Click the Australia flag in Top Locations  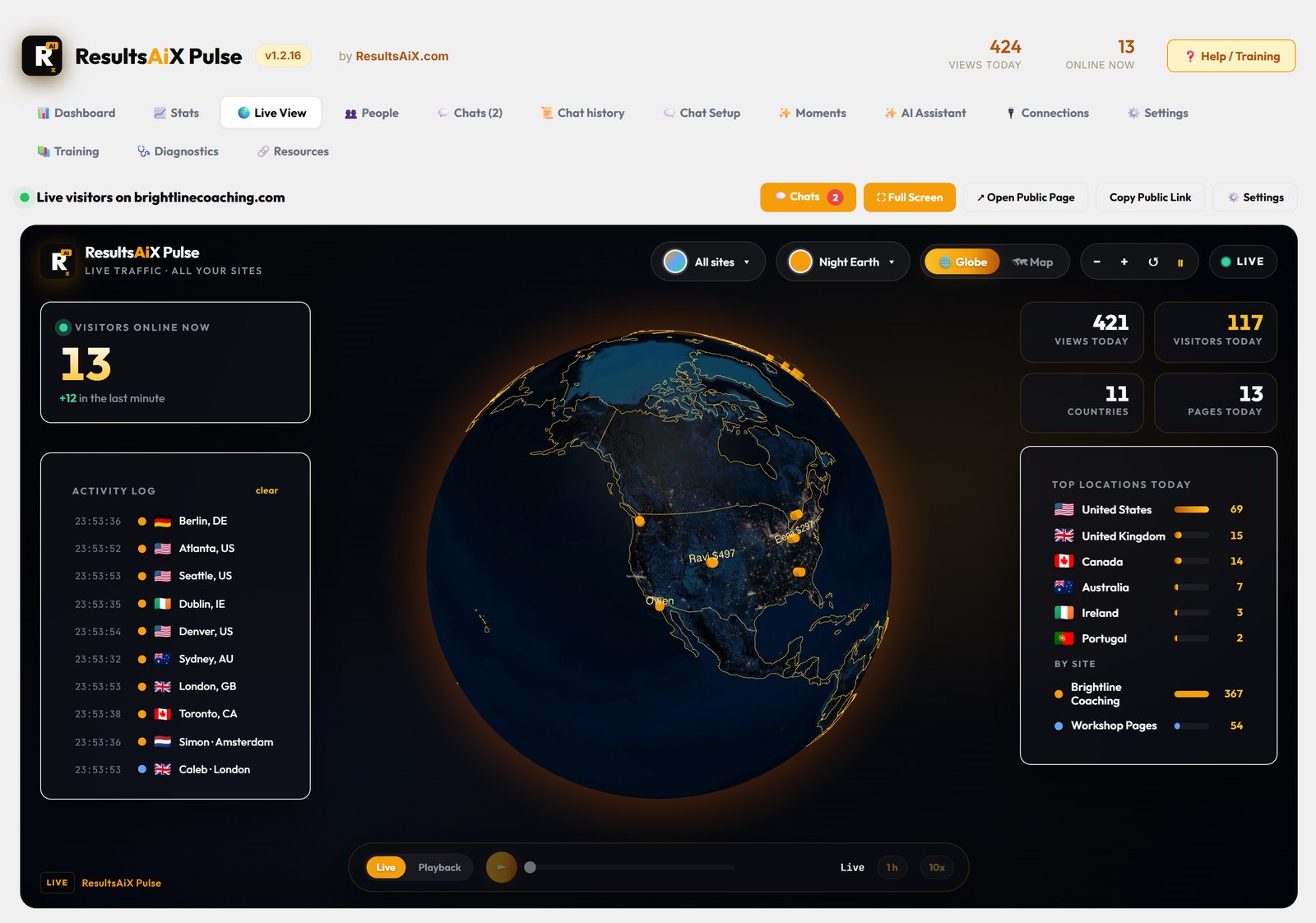[x=1064, y=587]
